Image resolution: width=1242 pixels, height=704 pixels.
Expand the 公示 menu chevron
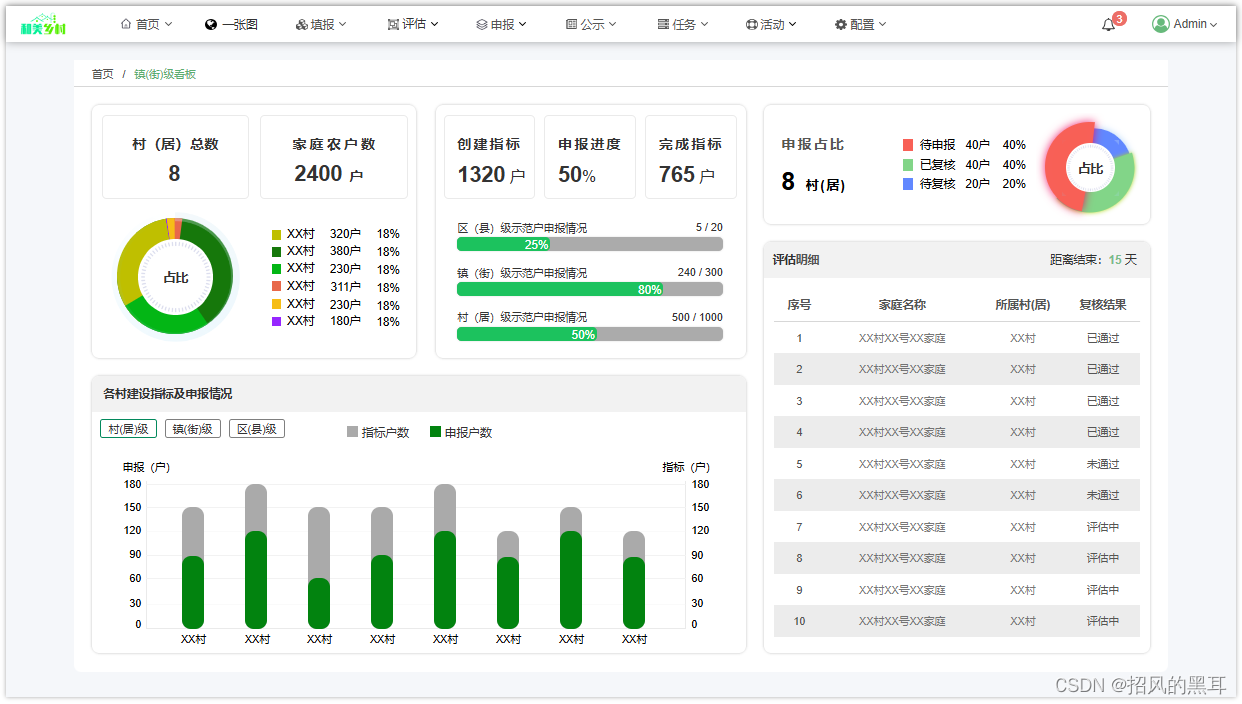point(612,24)
